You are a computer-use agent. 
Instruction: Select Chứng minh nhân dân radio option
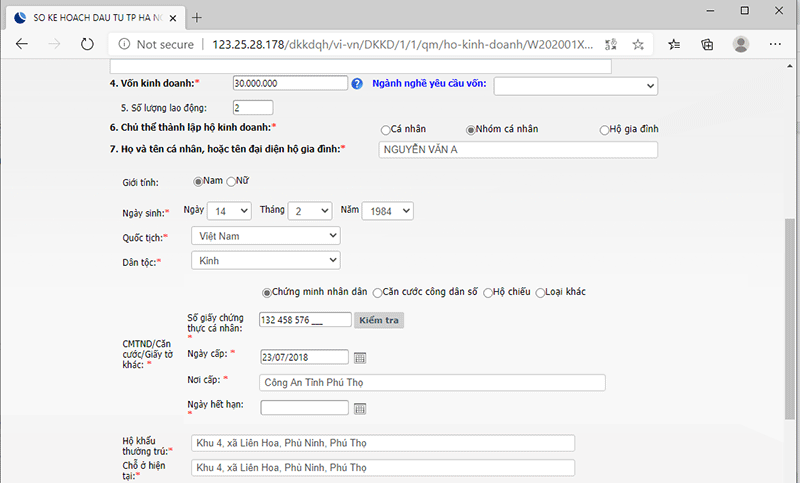click(266, 293)
